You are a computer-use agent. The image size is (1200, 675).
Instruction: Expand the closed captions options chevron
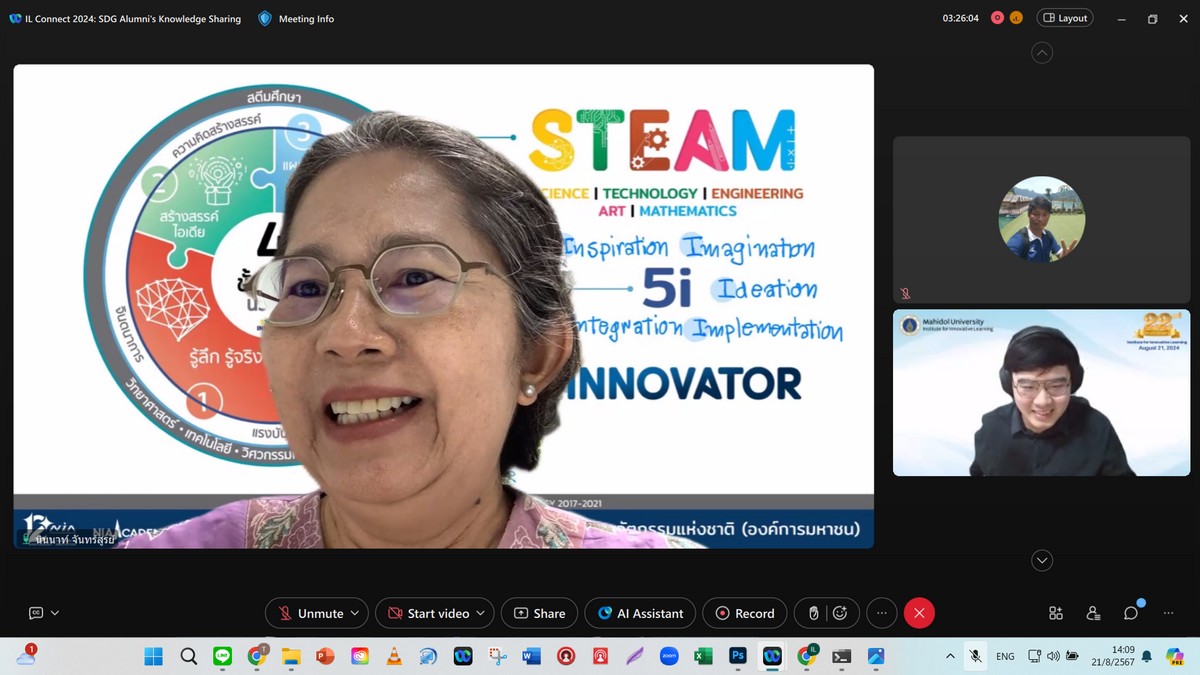55,613
